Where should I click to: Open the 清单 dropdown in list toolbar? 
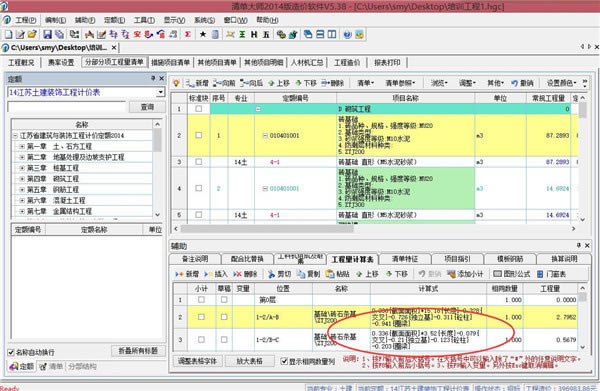365,83
